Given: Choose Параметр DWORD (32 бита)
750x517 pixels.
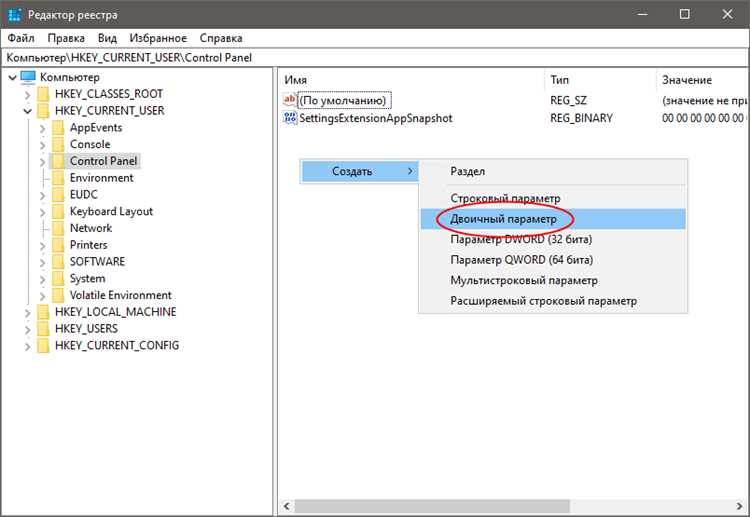Looking at the screenshot, I should [x=553, y=239].
